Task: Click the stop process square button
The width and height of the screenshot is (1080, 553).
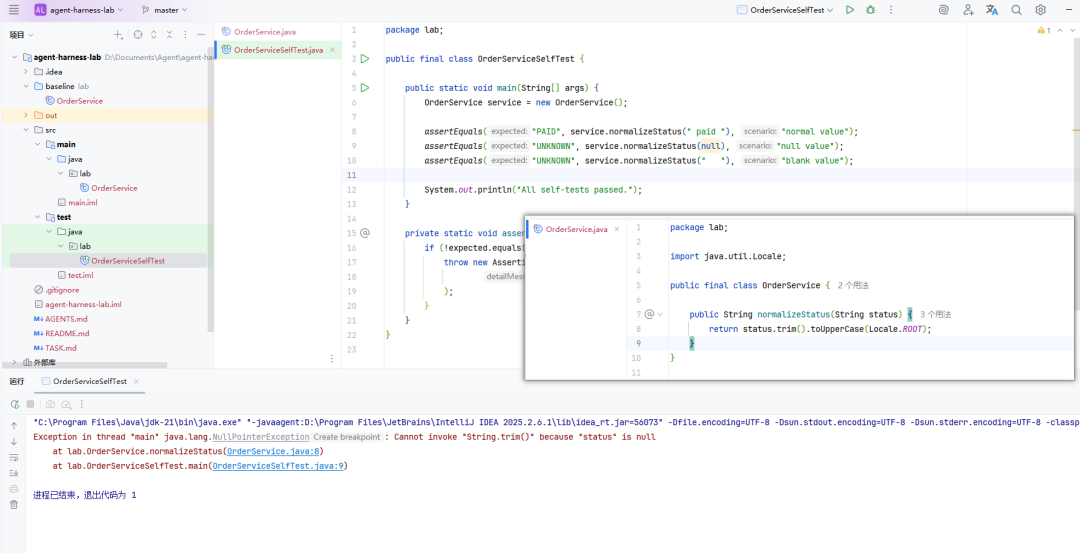Action: pyautogui.click(x=30, y=404)
